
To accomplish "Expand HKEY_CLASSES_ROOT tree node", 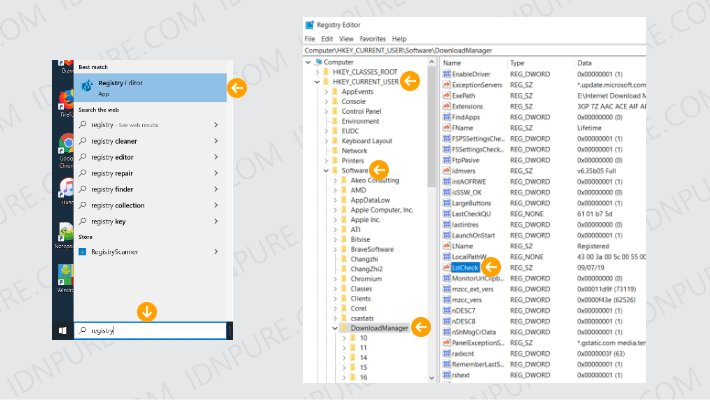I will [317, 72].
